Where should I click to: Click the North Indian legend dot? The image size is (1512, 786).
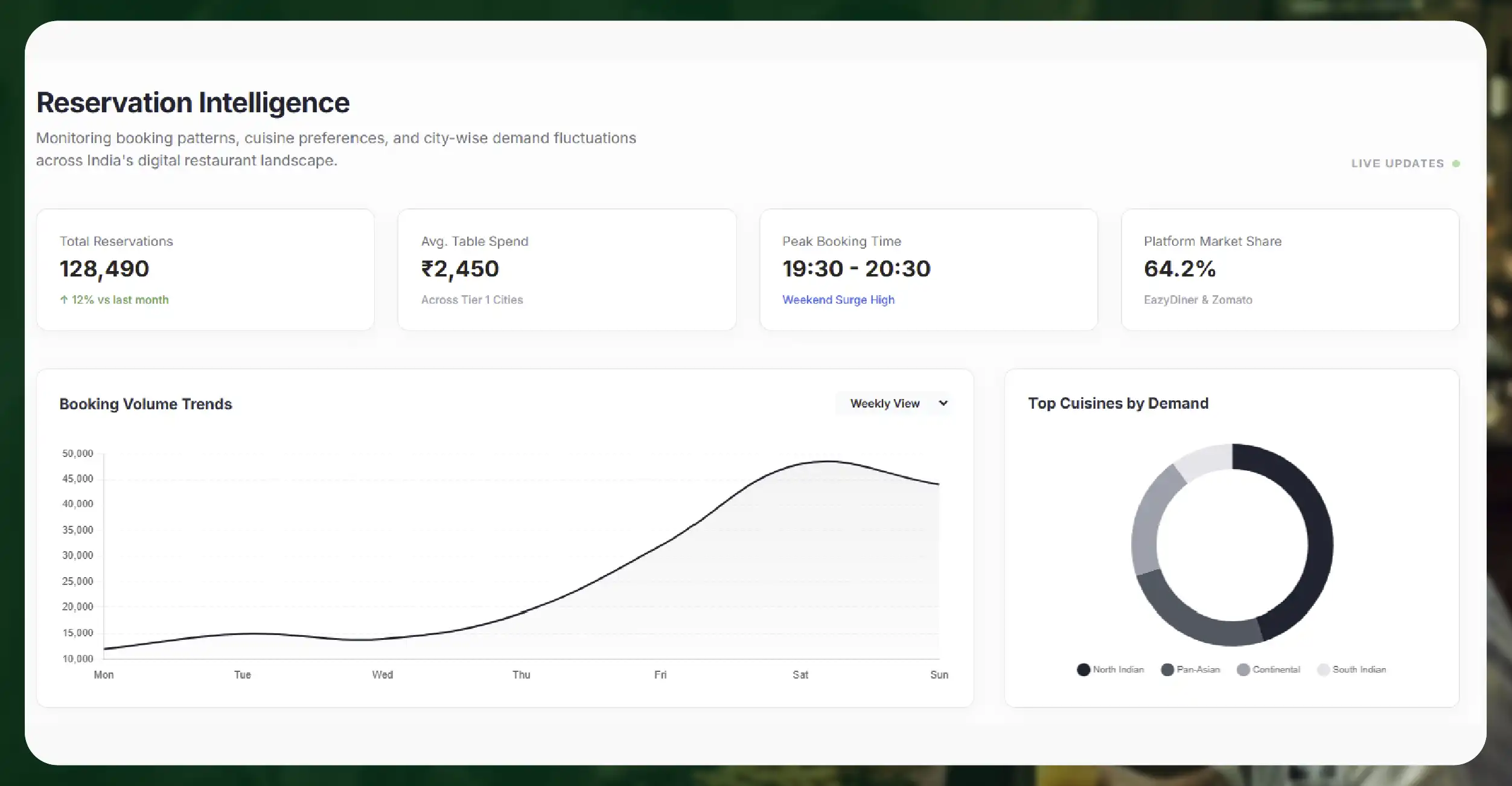coord(1083,669)
